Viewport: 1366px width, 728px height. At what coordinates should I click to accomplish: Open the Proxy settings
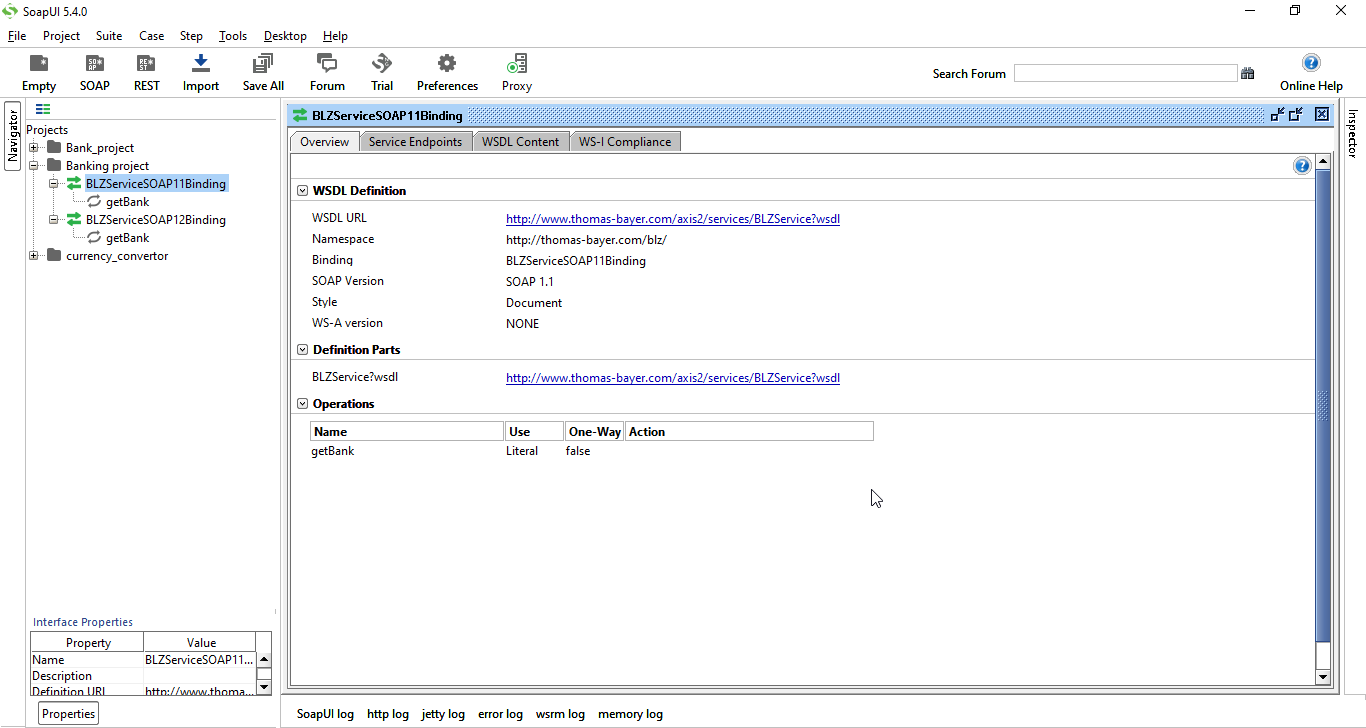point(516,71)
